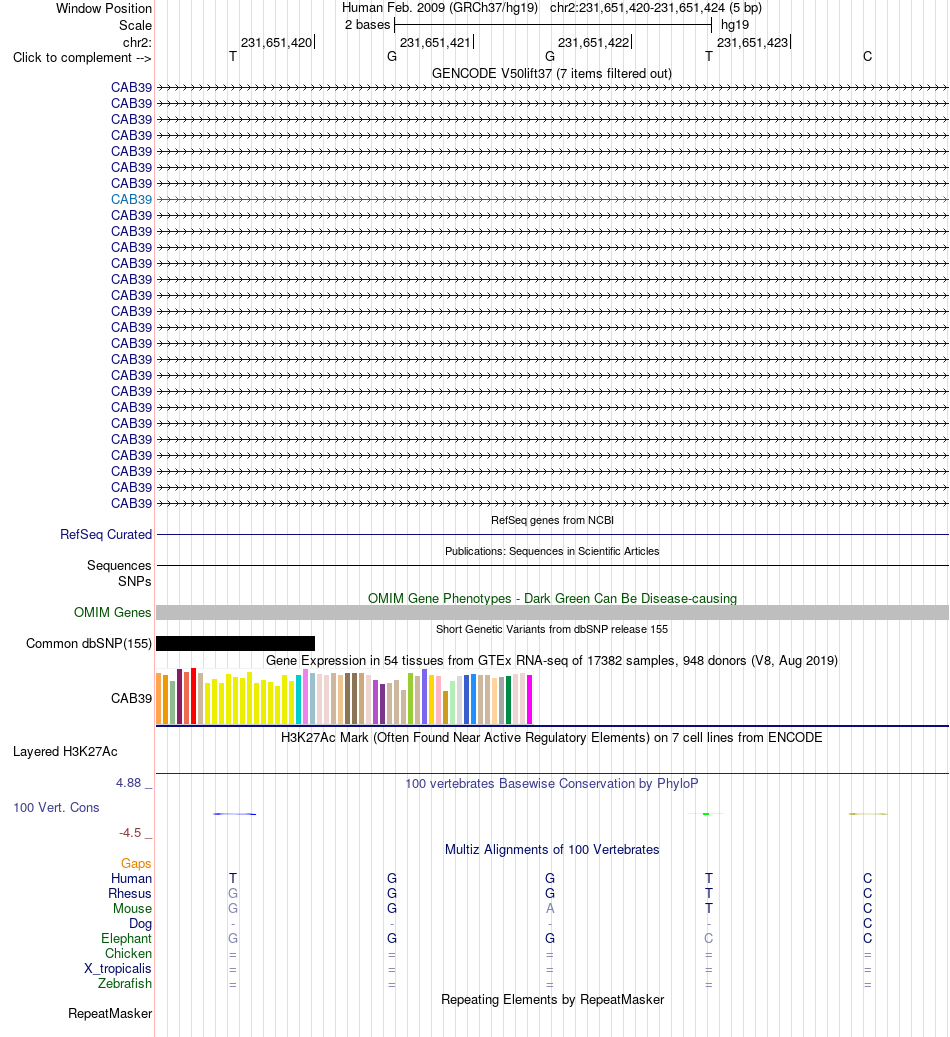Click the 'Common dbSNP(155)' track label
Viewport: 950px width, 1037px height.
pyautogui.click(x=89, y=643)
